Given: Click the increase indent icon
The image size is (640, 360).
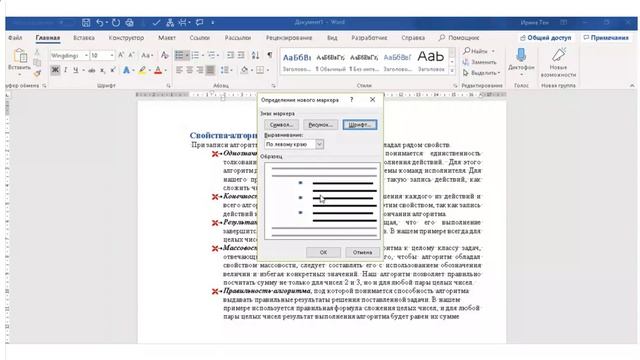Looking at the screenshot, I should (x=241, y=55).
